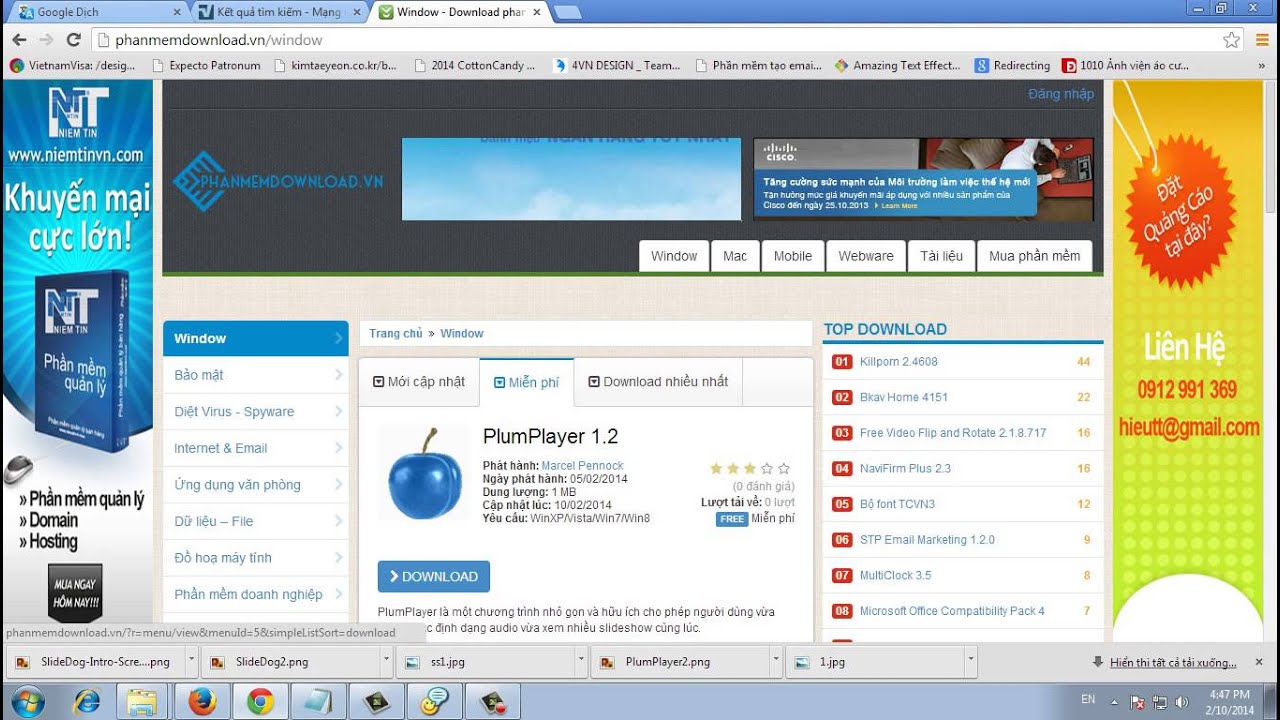Open VietnamVisa bookmark
This screenshot has height=720, width=1280.
coord(72,65)
